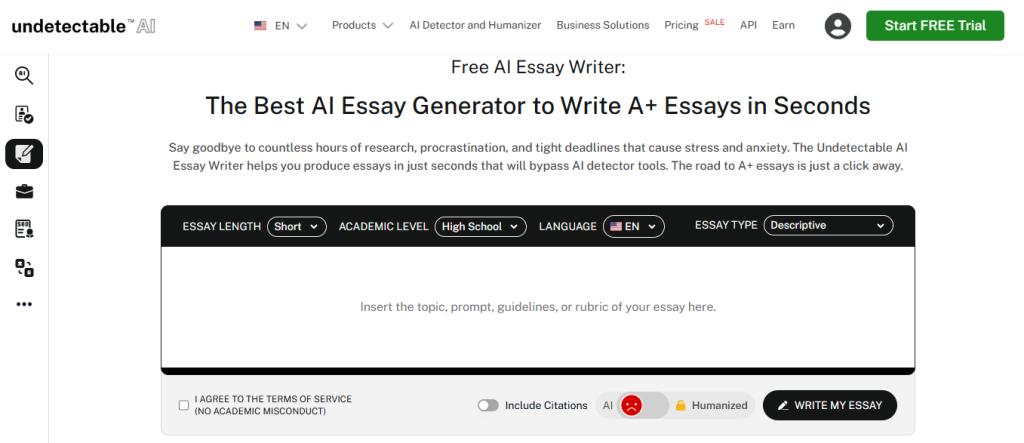Tick the Terms of Service agreement checkbox
The height and width of the screenshot is (443, 1024).
tap(184, 405)
